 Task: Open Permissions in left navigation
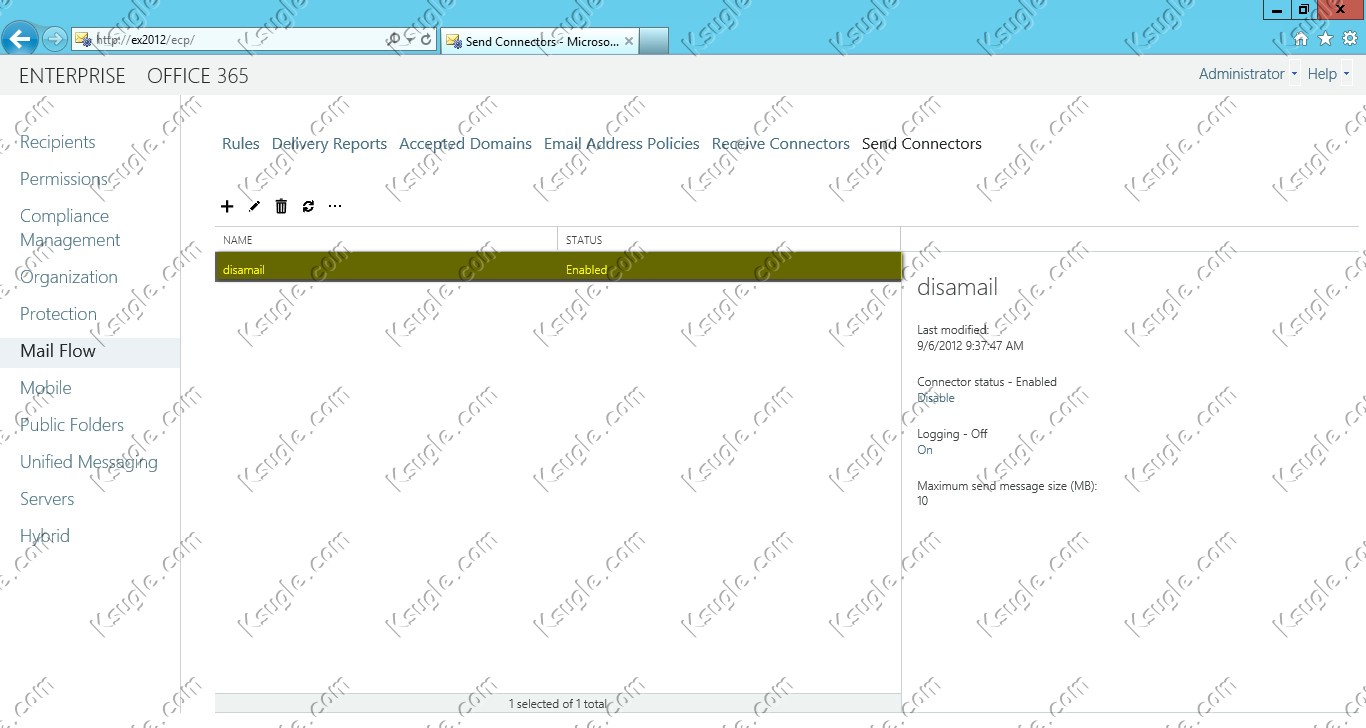tap(64, 179)
